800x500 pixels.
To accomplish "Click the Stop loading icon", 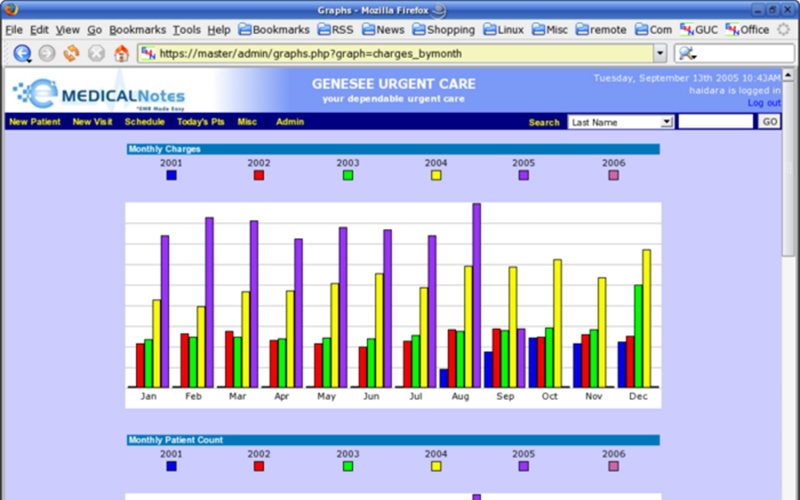I will pyautogui.click(x=96, y=53).
